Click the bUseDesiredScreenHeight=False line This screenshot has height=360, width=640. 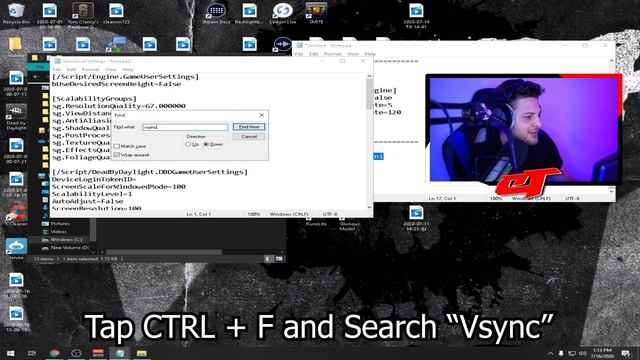pos(116,84)
